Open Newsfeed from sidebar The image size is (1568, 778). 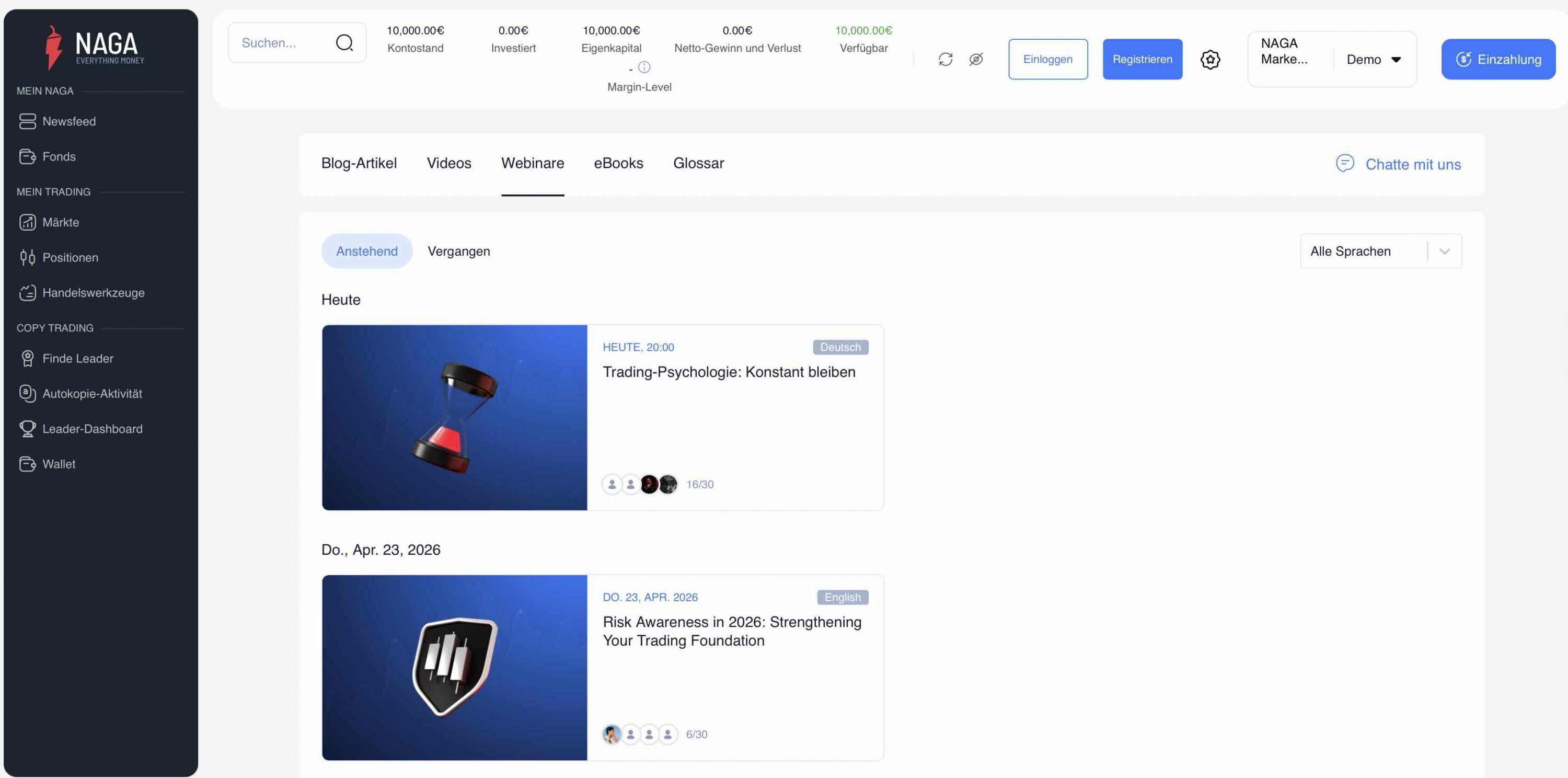pos(69,121)
